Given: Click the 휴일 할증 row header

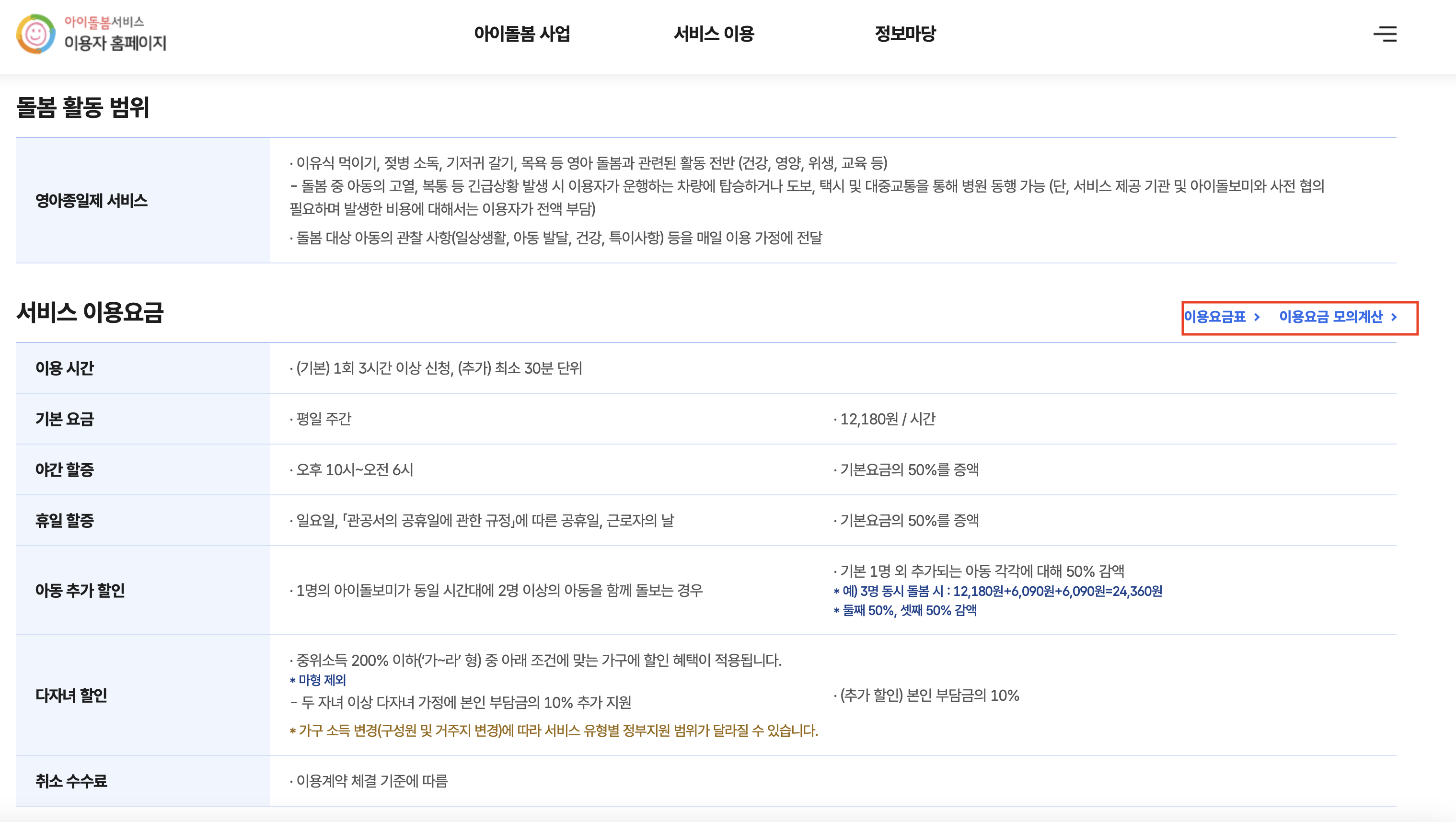Looking at the screenshot, I should [64, 520].
